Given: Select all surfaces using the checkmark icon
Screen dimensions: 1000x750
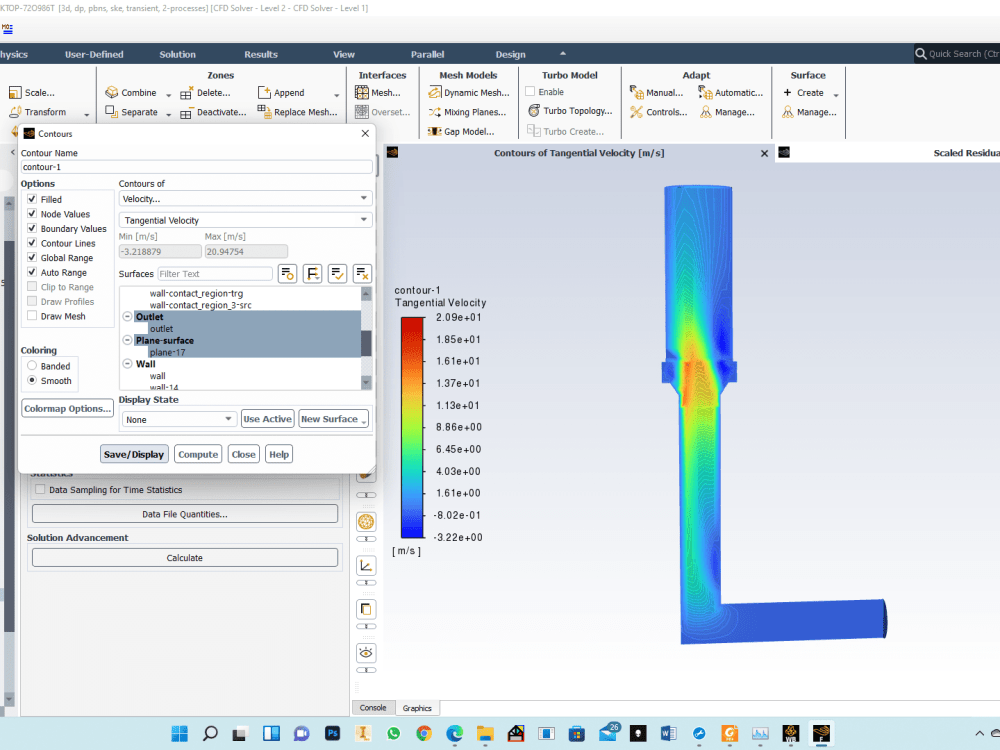Looking at the screenshot, I should click(337, 273).
